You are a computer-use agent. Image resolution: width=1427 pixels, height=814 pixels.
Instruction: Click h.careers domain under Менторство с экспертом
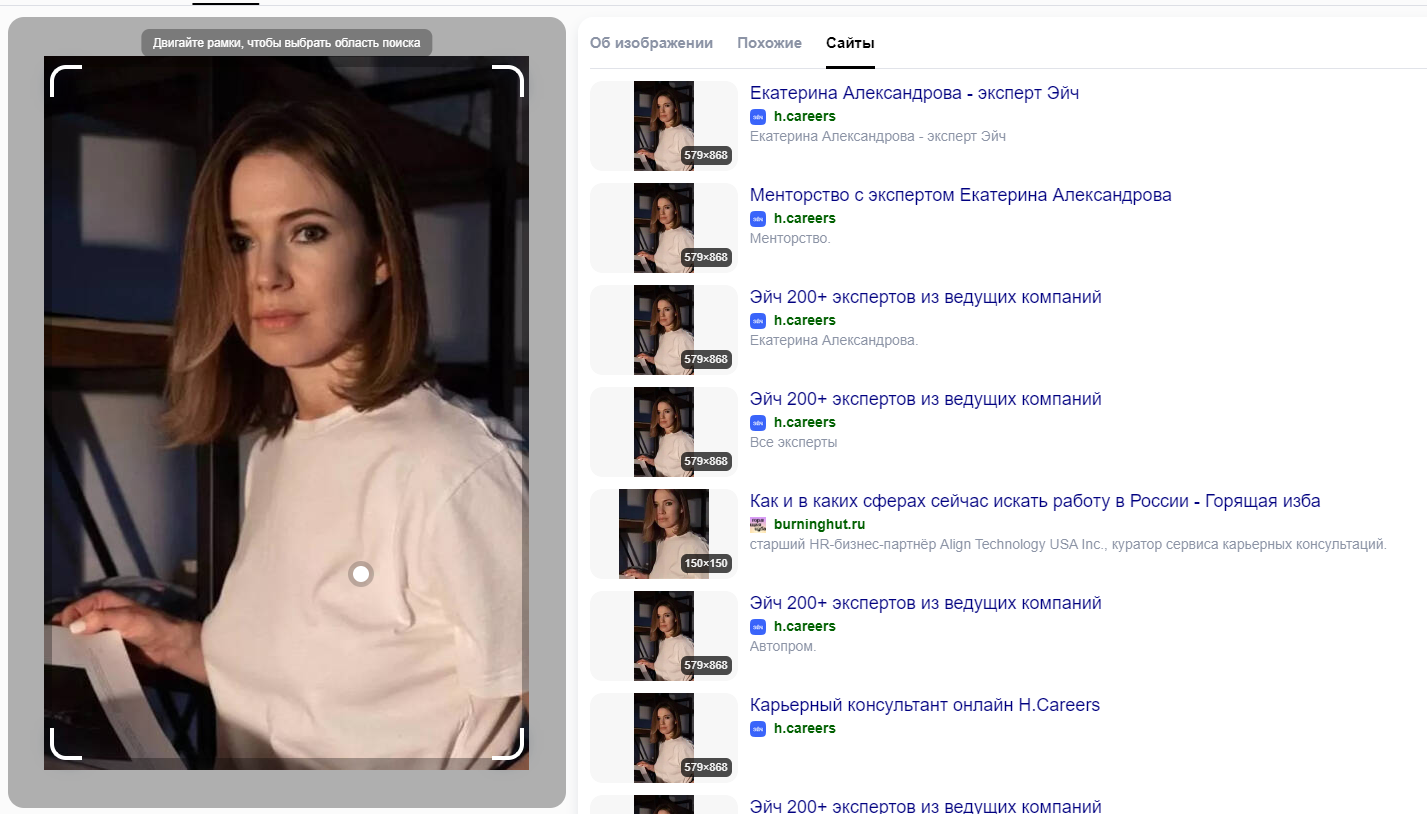pos(804,218)
